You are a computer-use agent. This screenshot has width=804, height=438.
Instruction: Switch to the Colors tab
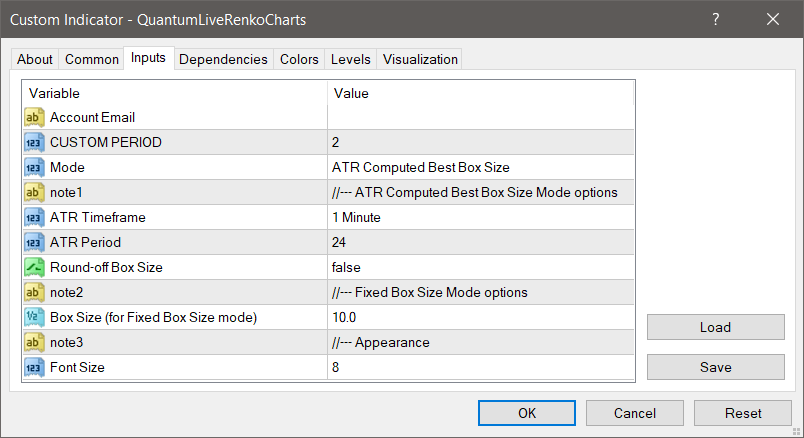coord(299,59)
